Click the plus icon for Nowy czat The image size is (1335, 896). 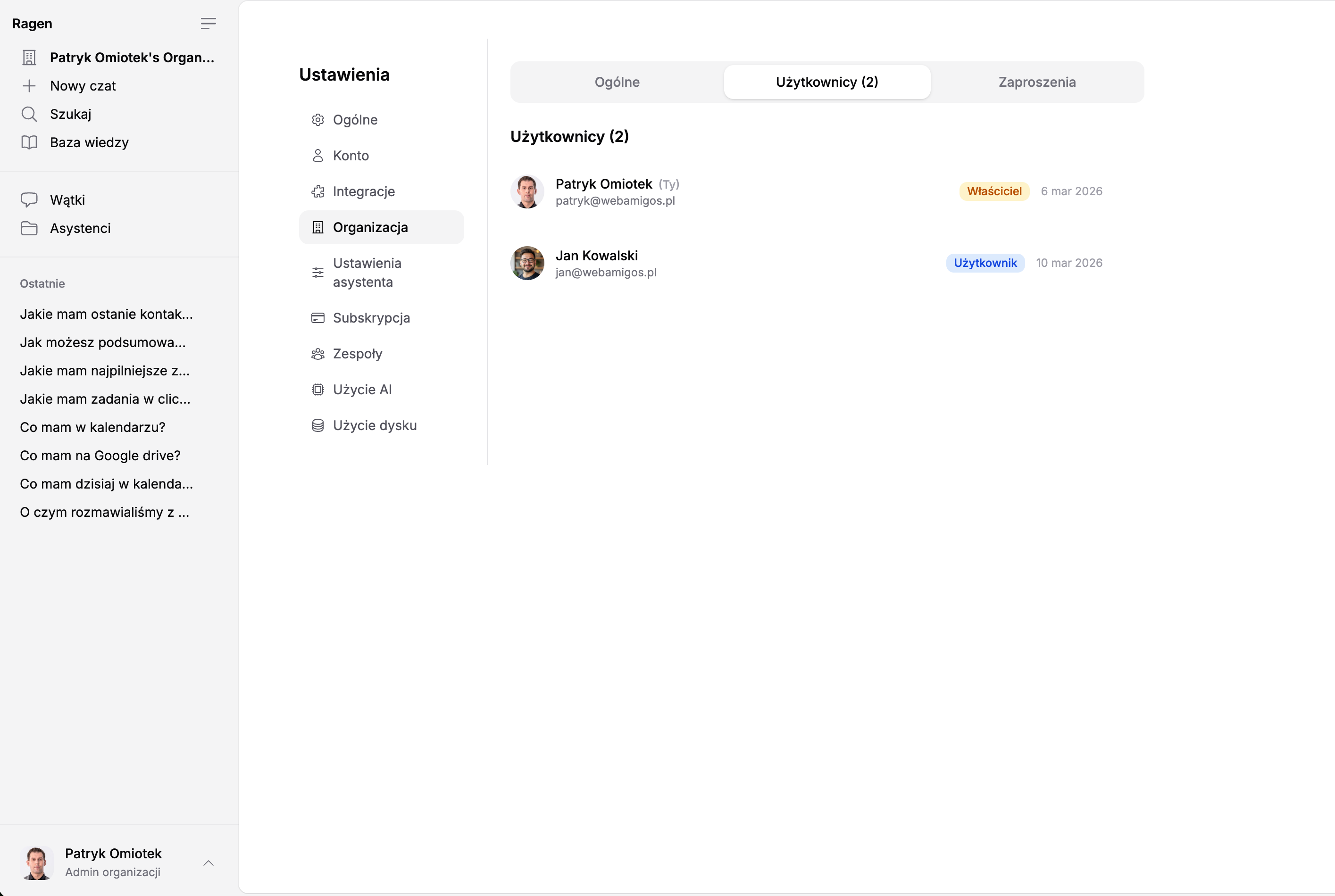point(29,86)
